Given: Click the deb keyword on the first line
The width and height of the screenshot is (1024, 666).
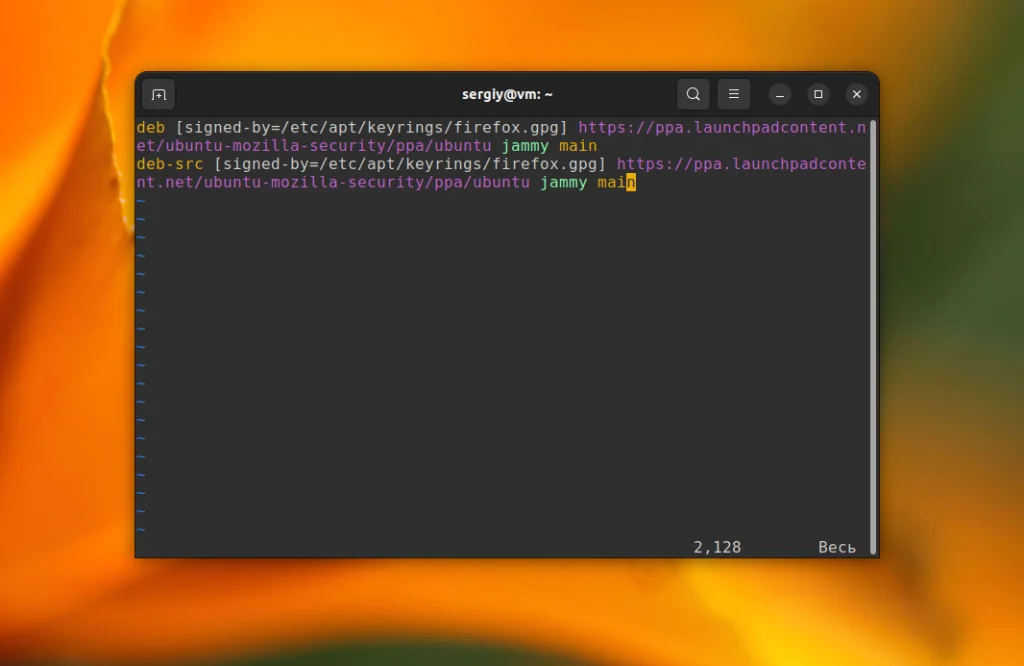Looking at the screenshot, I should tap(150, 127).
